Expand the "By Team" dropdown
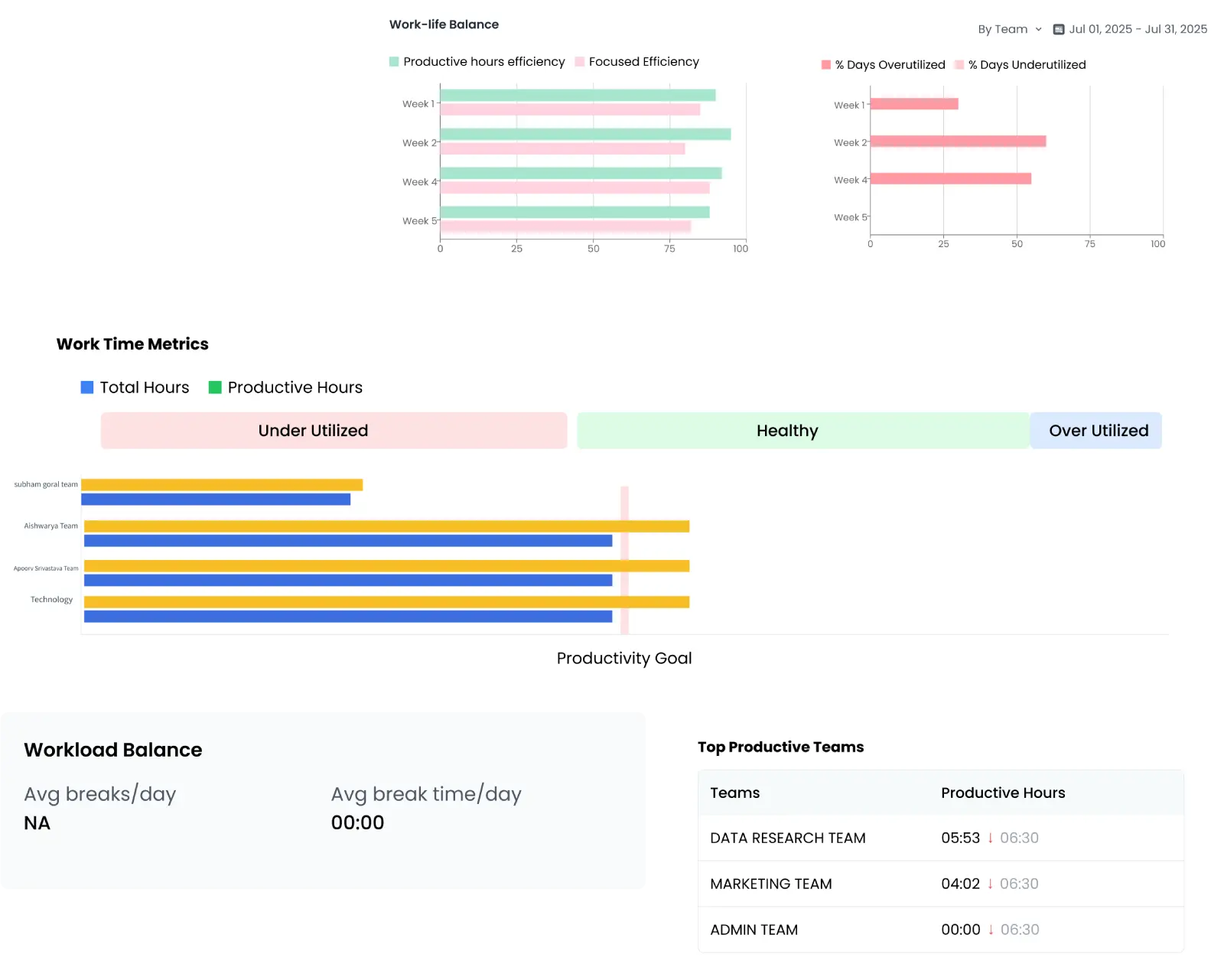 tap(1008, 29)
